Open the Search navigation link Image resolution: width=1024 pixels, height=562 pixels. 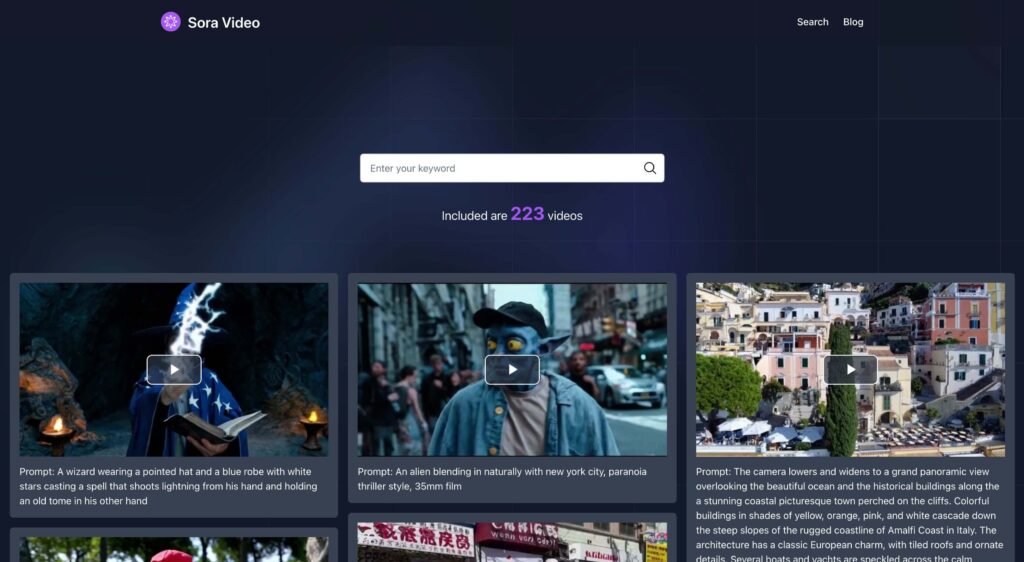(812, 22)
